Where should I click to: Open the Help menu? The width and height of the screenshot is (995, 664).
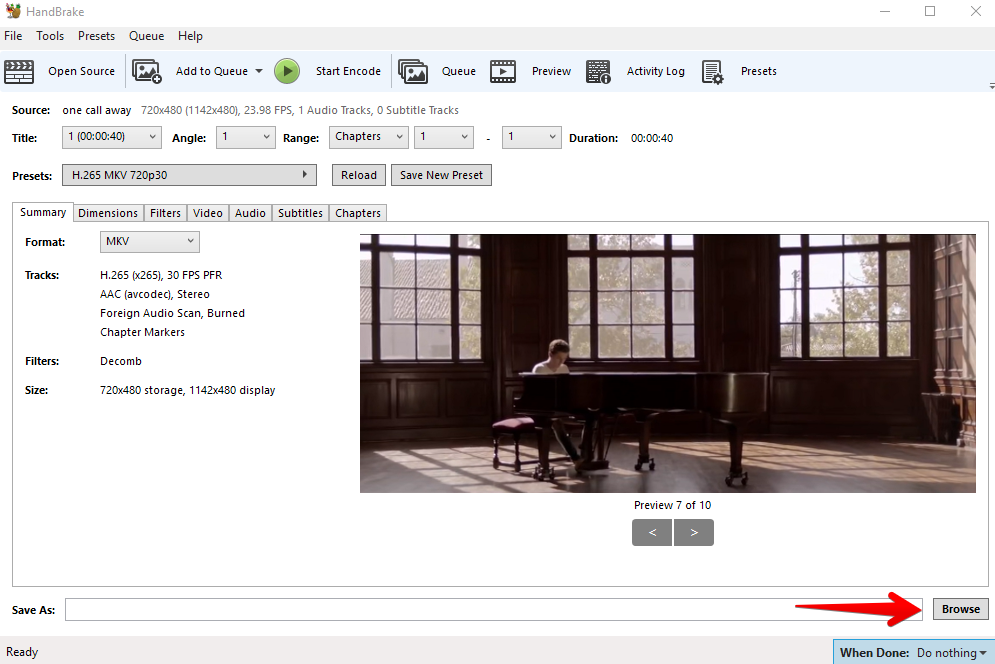(x=190, y=36)
